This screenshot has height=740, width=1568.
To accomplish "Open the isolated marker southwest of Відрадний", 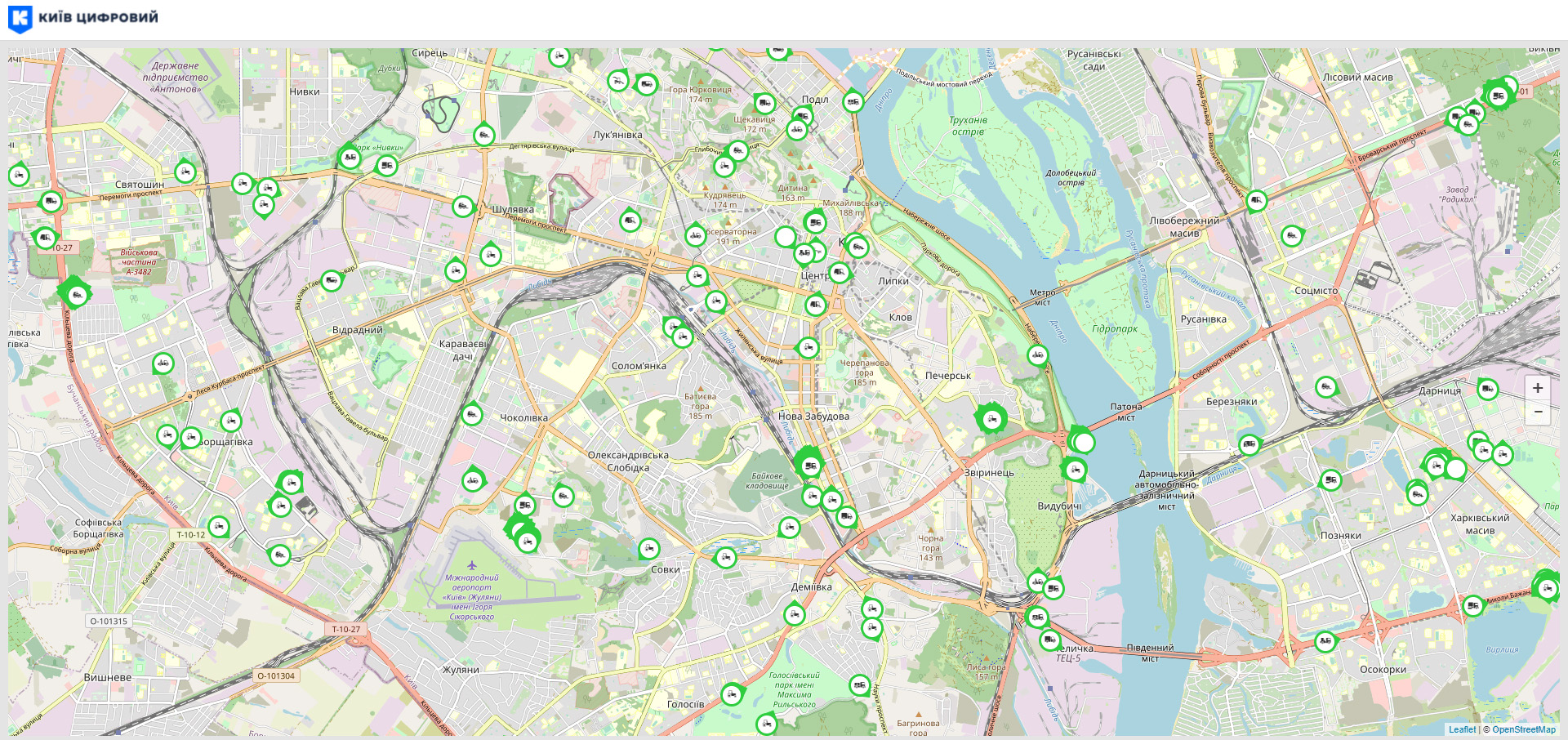I will [163, 363].
